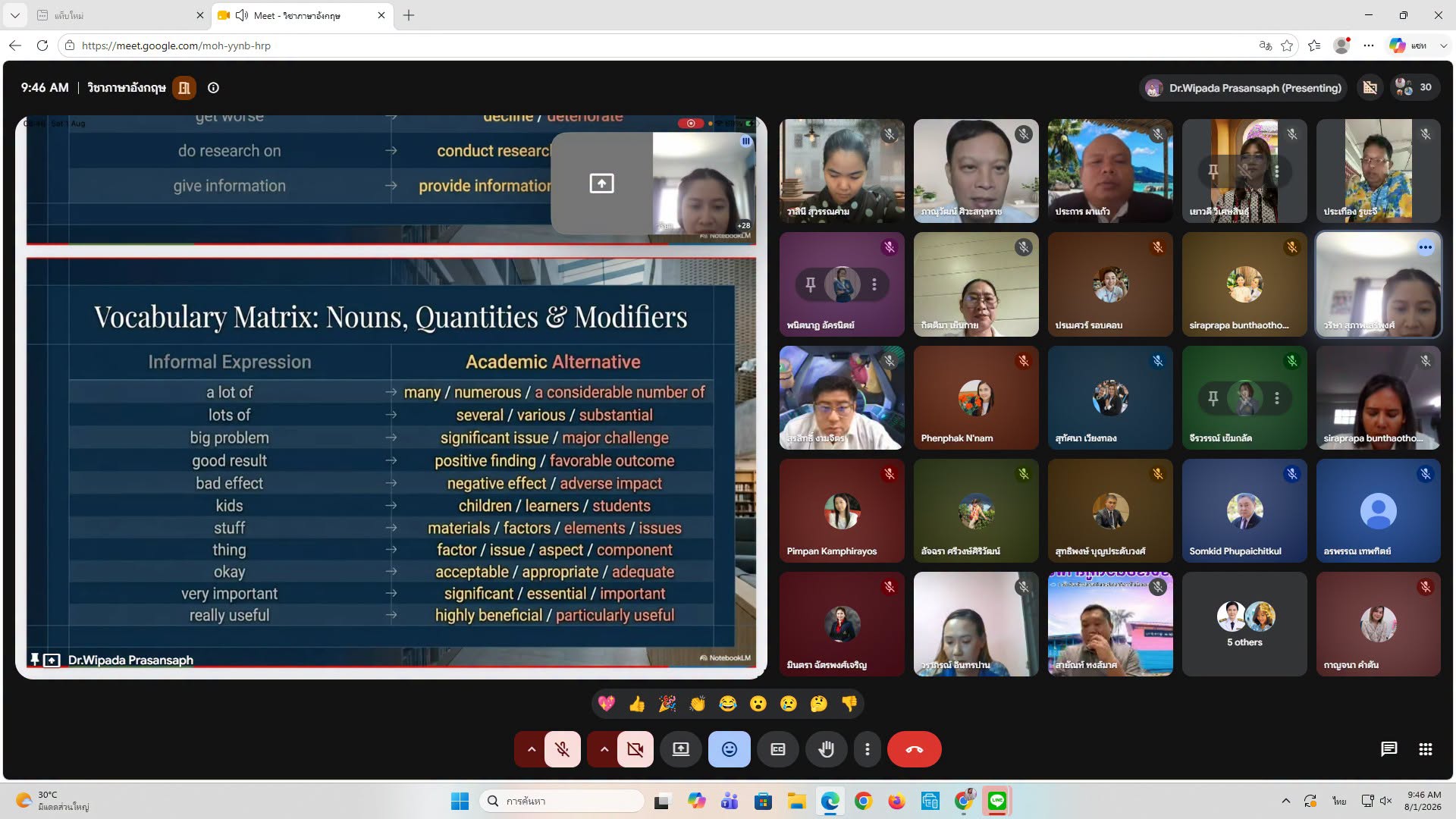This screenshot has width=1456, height=819.
Task: Open options on the purple participant tile
Action: pyautogui.click(x=874, y=284)
